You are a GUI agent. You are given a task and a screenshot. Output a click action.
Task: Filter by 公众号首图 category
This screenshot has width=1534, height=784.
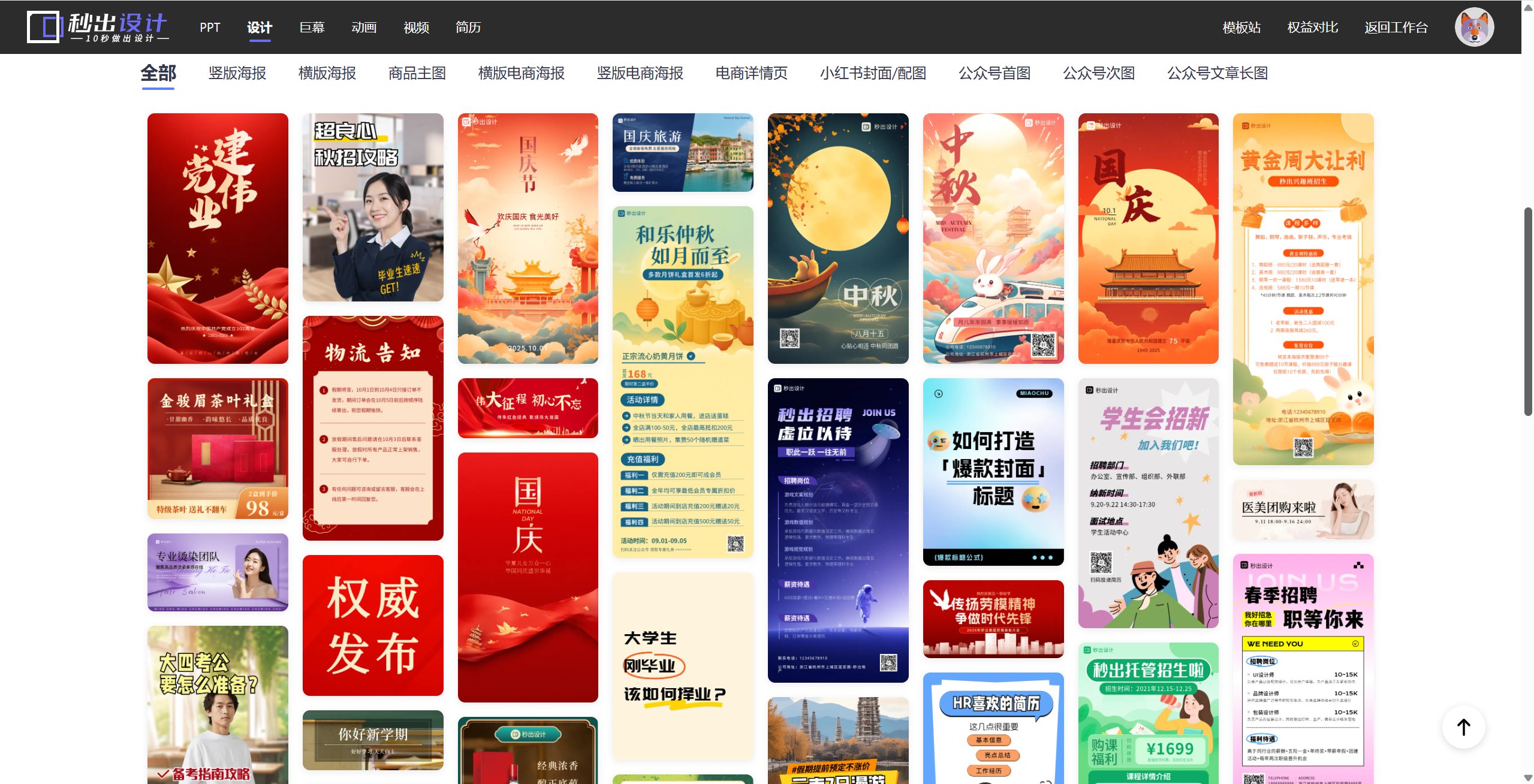pyautogui.click(x=994, y=73)
